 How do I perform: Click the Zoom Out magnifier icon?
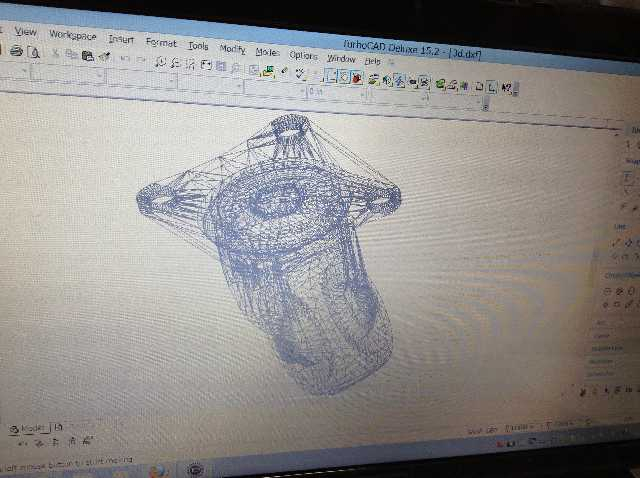tap(175, 63)
